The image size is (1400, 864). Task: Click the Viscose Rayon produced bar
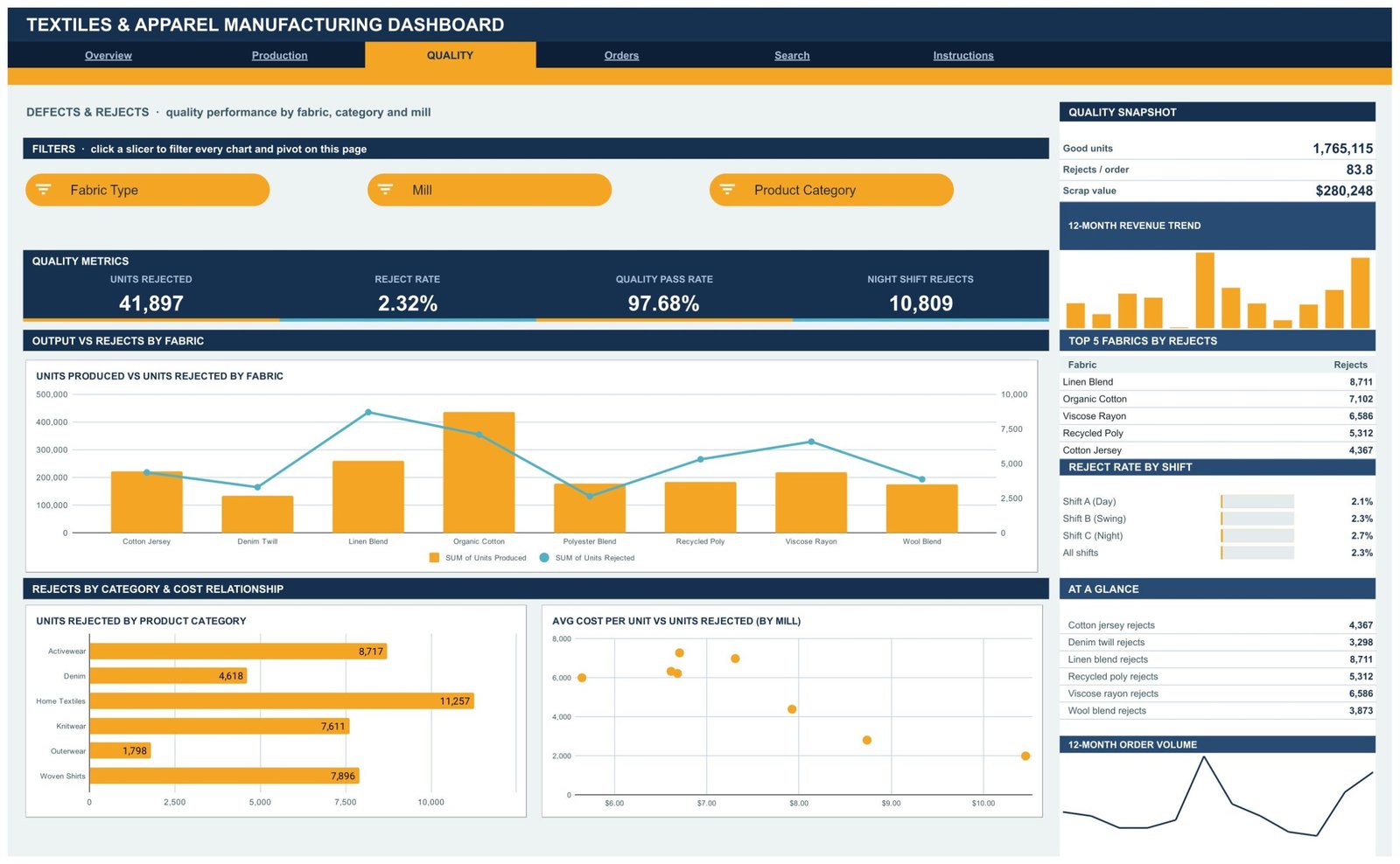811,503
